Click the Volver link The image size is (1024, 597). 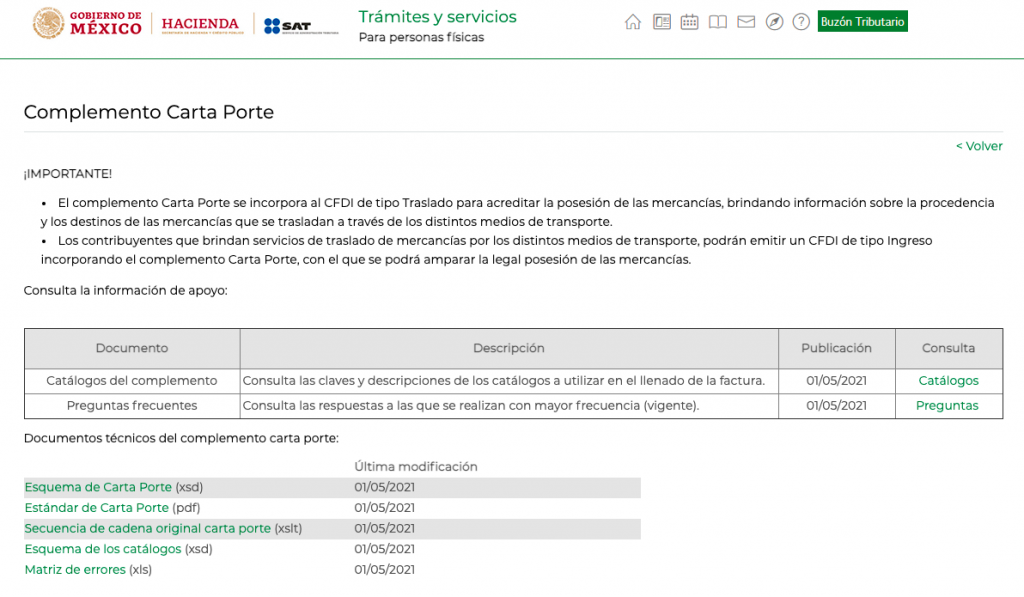979,146
